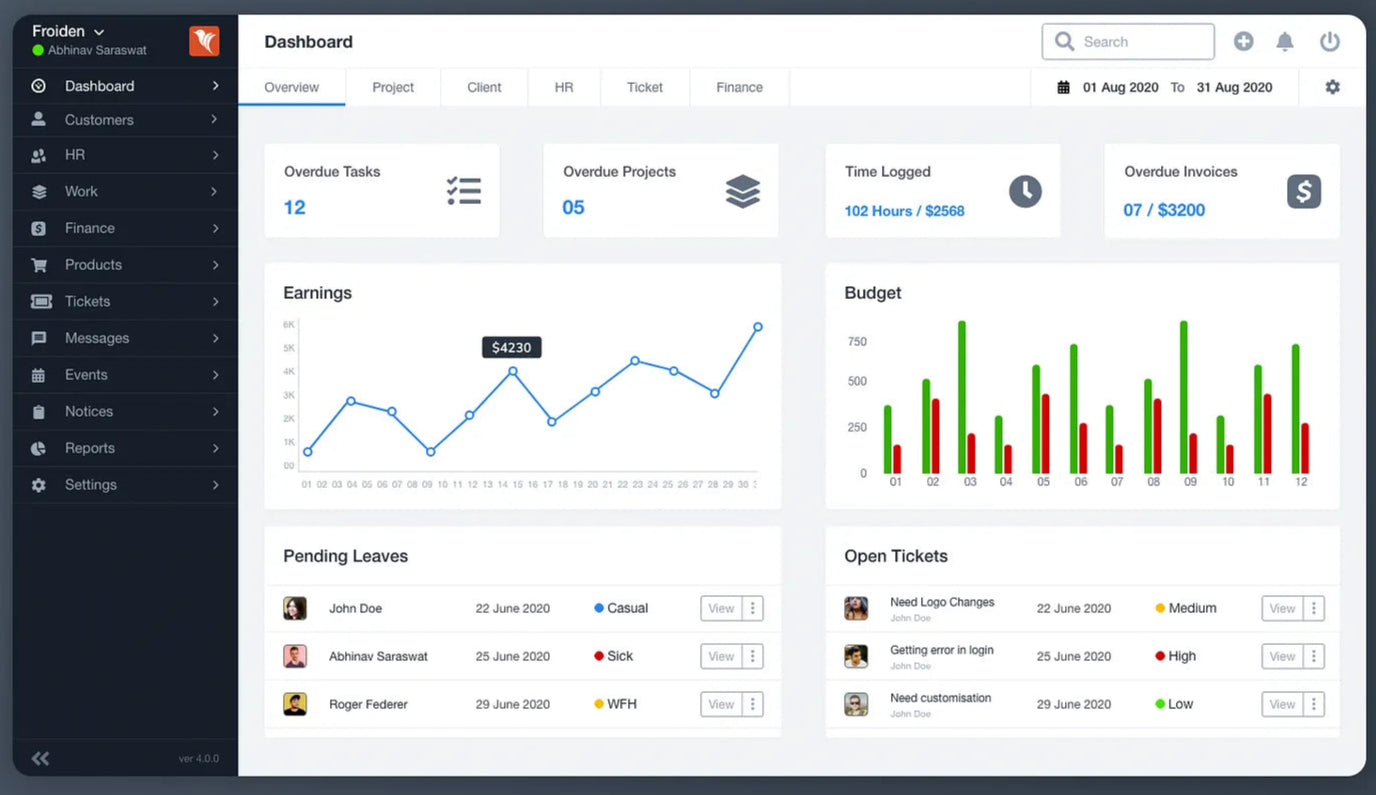The height and width of the screenshot is (795, 1376).
Task: Click the Overdue Tasks checklist icon
Action: pos(464,191)
